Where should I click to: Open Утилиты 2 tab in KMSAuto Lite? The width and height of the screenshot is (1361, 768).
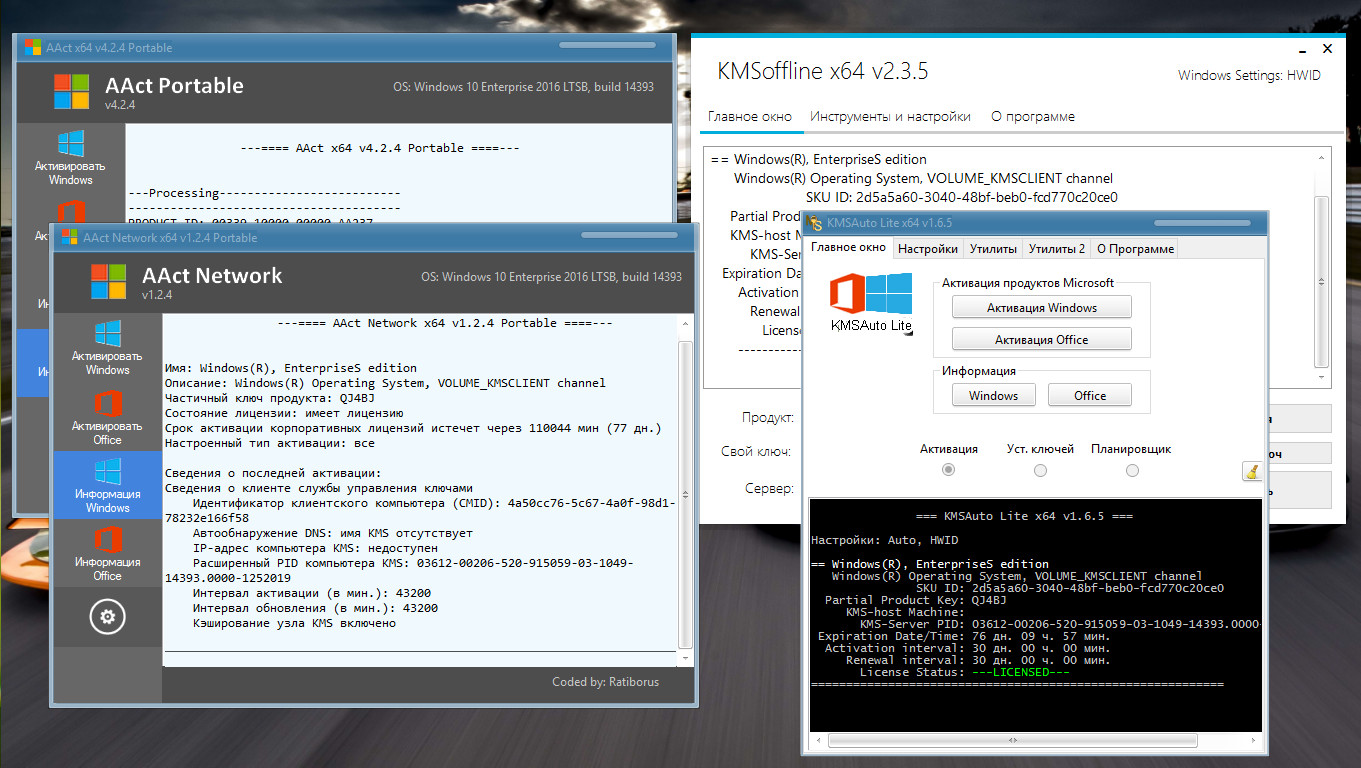[1057, 248]
